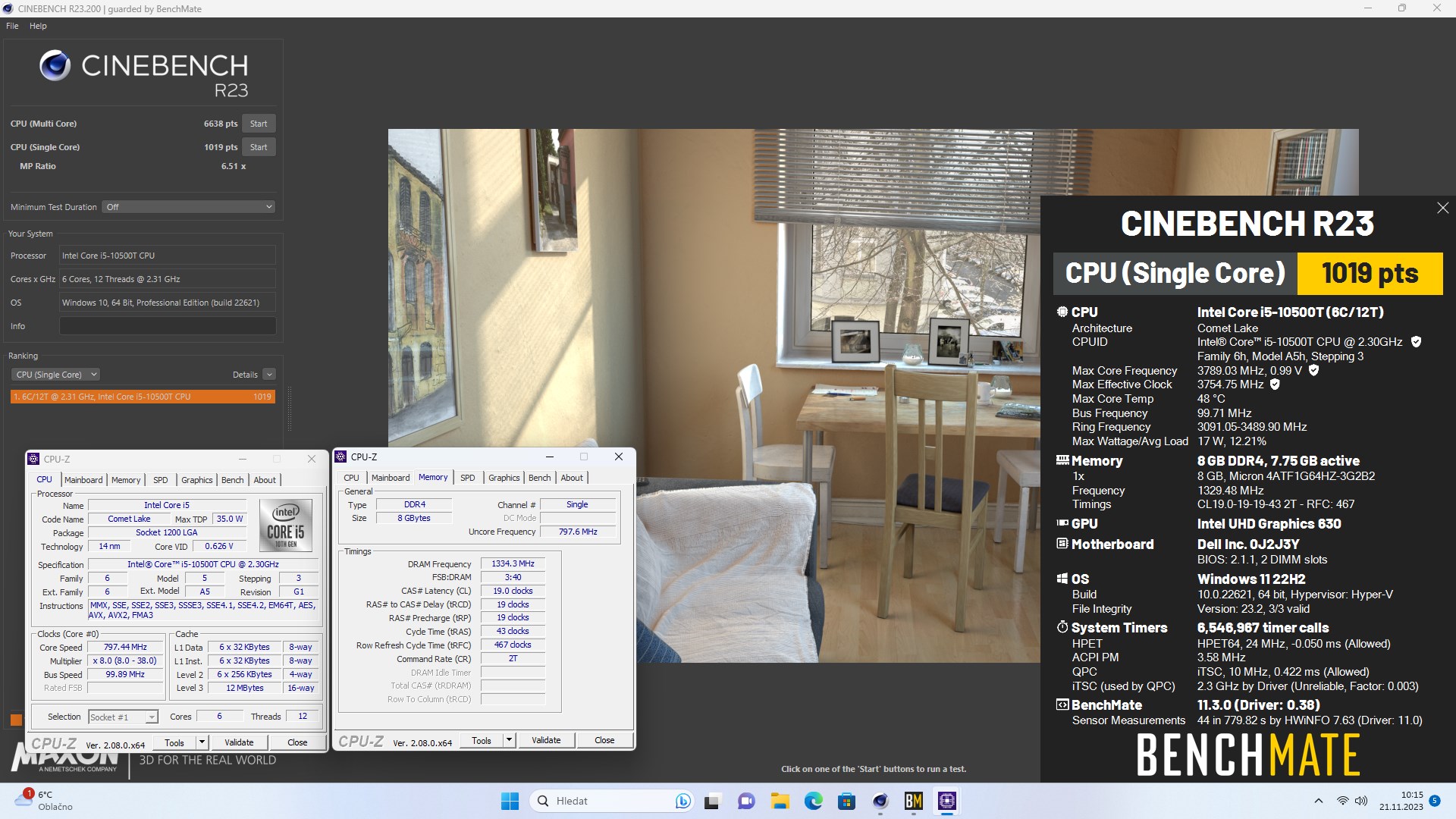Click the OS Windows logo icon
This screenshot has height=819, width=1456.
tap(1062, 579)
